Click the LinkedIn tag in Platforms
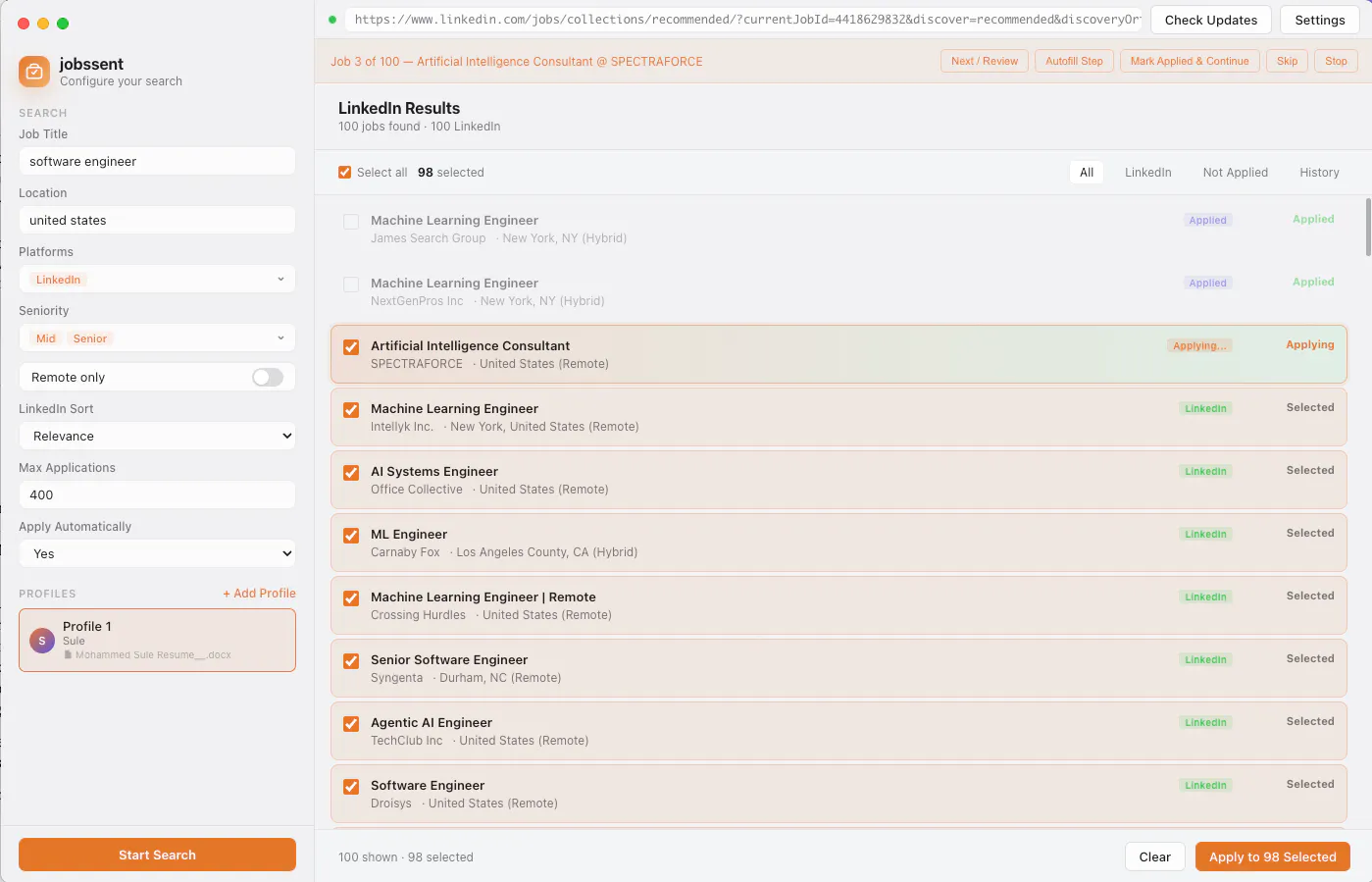1372x882 pixels. click(x=58, y=280)
